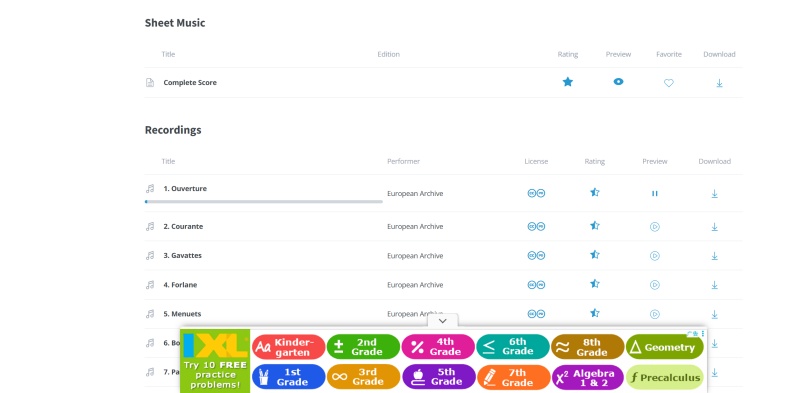
Task: Download the 1. Ouverture recording
Action: [715, 193]
